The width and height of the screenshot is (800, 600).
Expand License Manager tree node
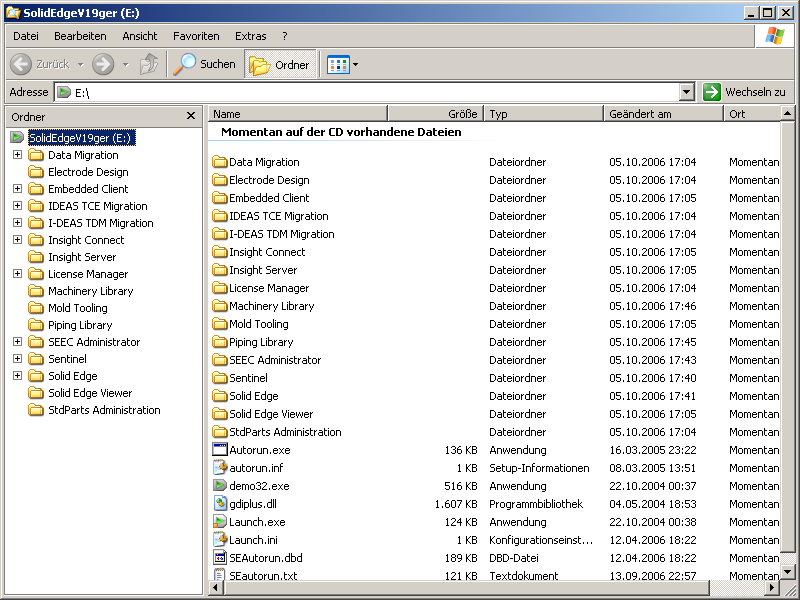pos(17,273)
